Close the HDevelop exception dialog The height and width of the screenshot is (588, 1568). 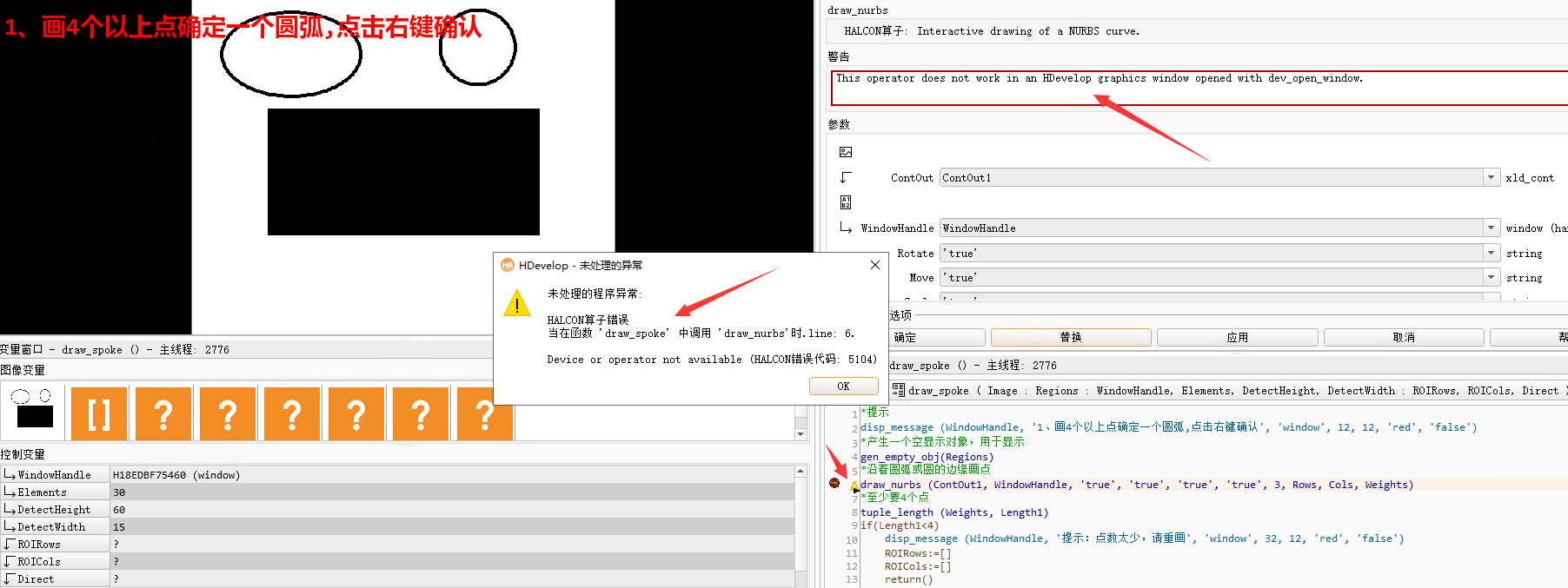point(875,265)
